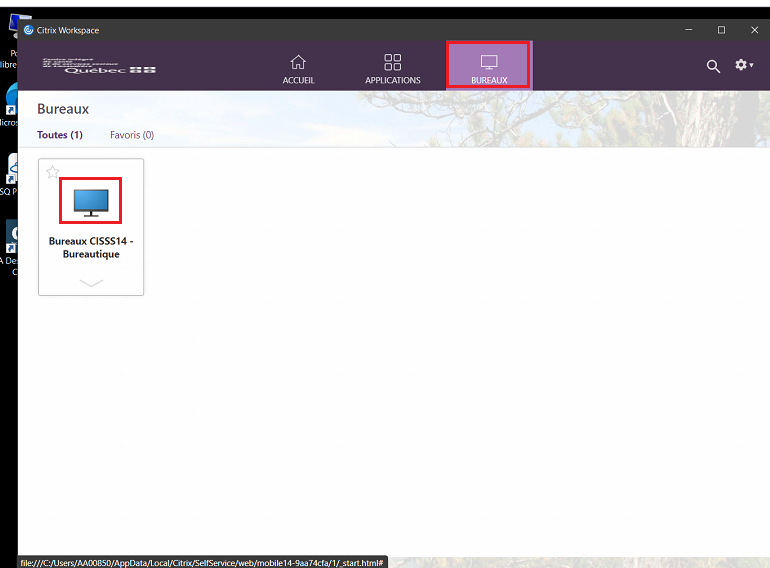
Task: Click the Bureaux CISSS14 - Bureautique label
Action: 91,247
